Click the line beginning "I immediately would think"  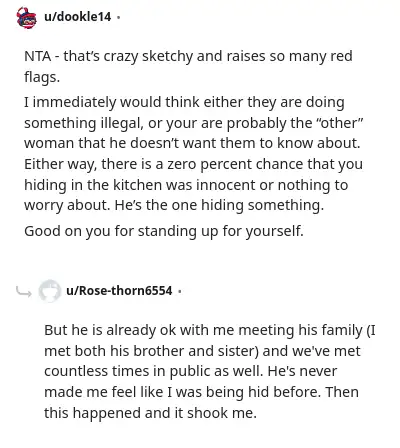point(184,103)
